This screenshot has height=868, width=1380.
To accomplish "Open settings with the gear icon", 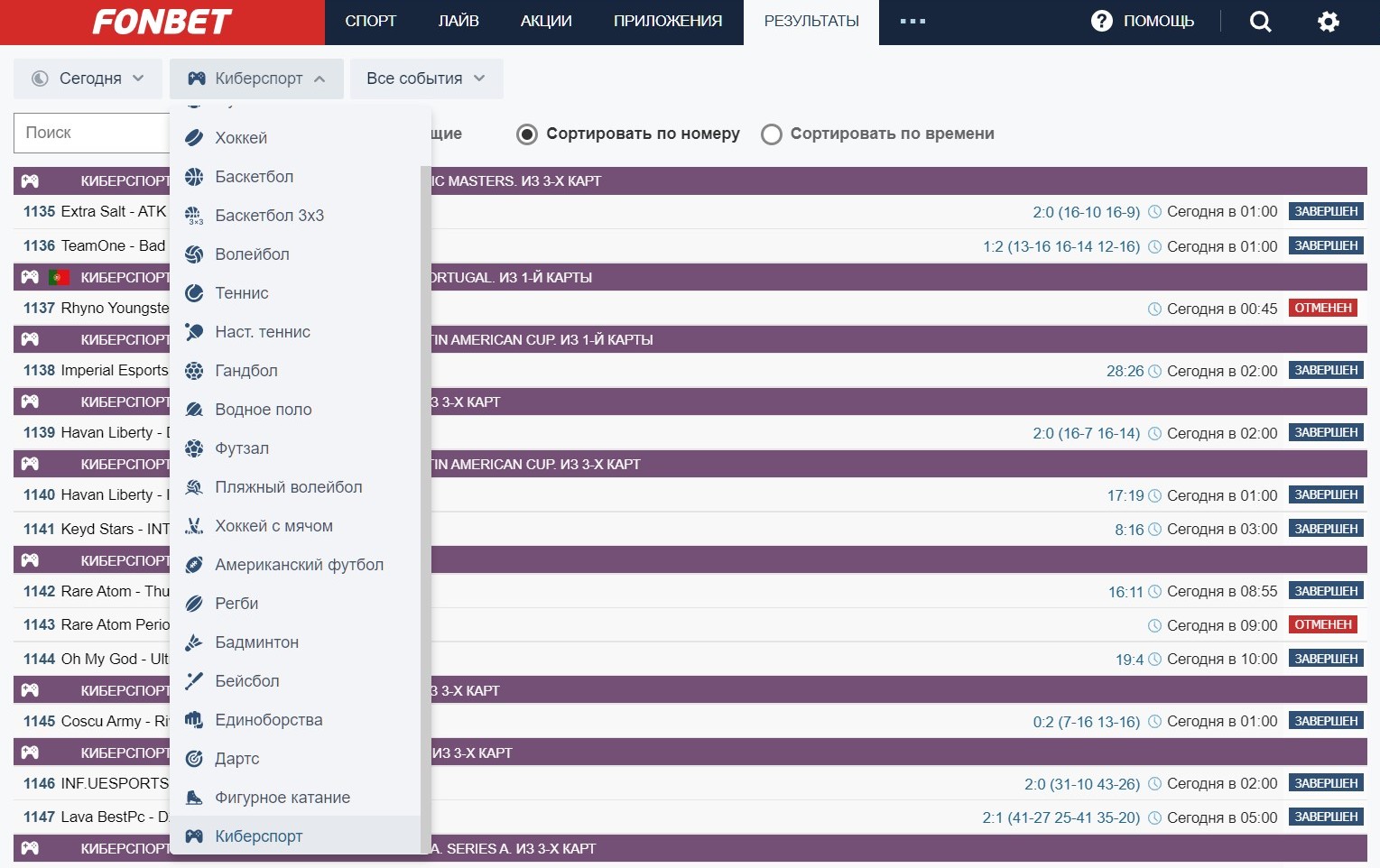I will (1329, 22).
